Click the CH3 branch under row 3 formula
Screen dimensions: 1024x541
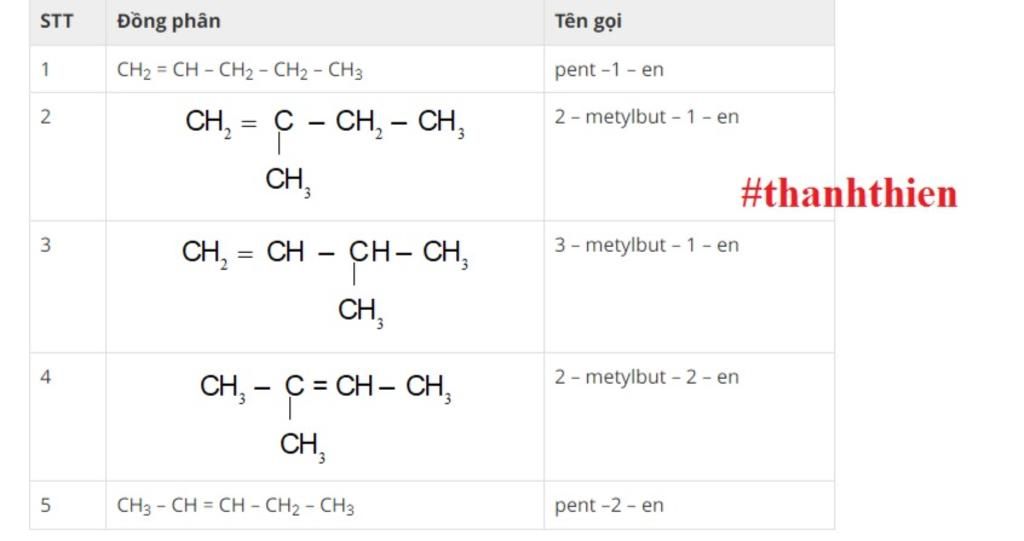(x=360, y=312)
